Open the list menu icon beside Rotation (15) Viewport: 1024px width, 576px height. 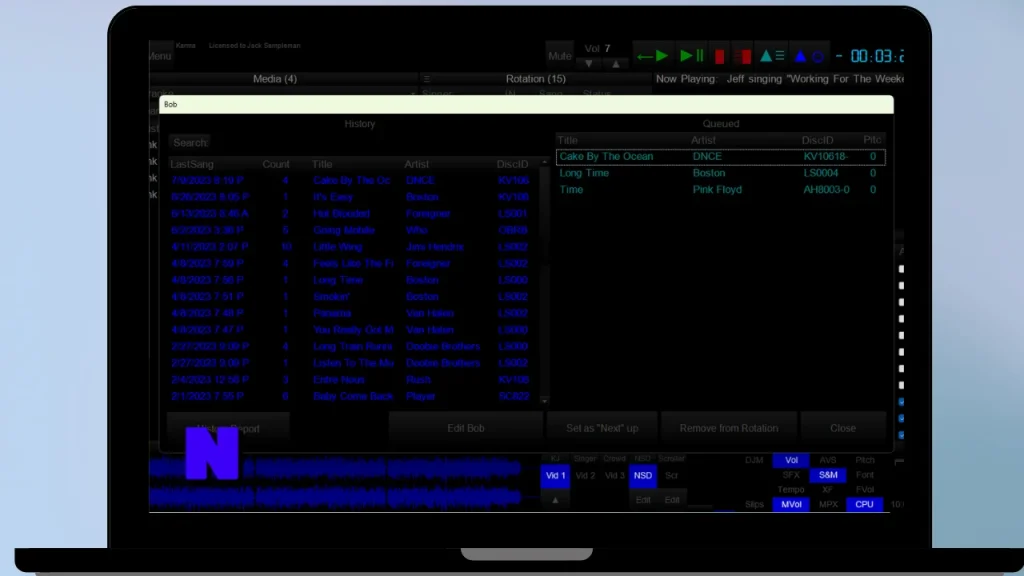coord(426,79)
